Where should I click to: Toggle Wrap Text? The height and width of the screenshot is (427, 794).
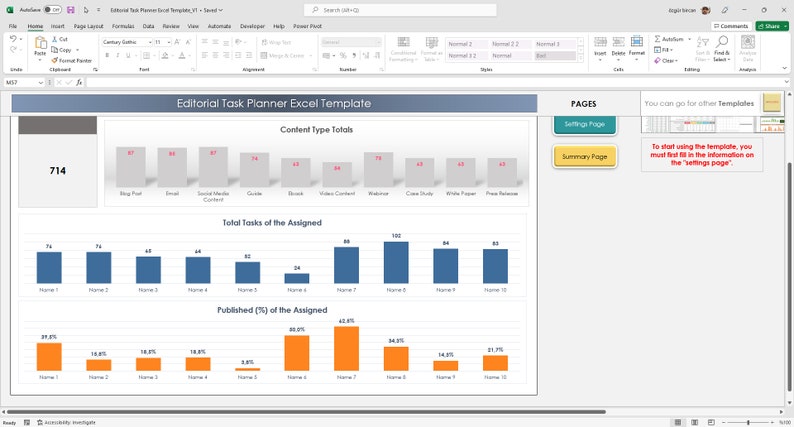tap(276, 42)
